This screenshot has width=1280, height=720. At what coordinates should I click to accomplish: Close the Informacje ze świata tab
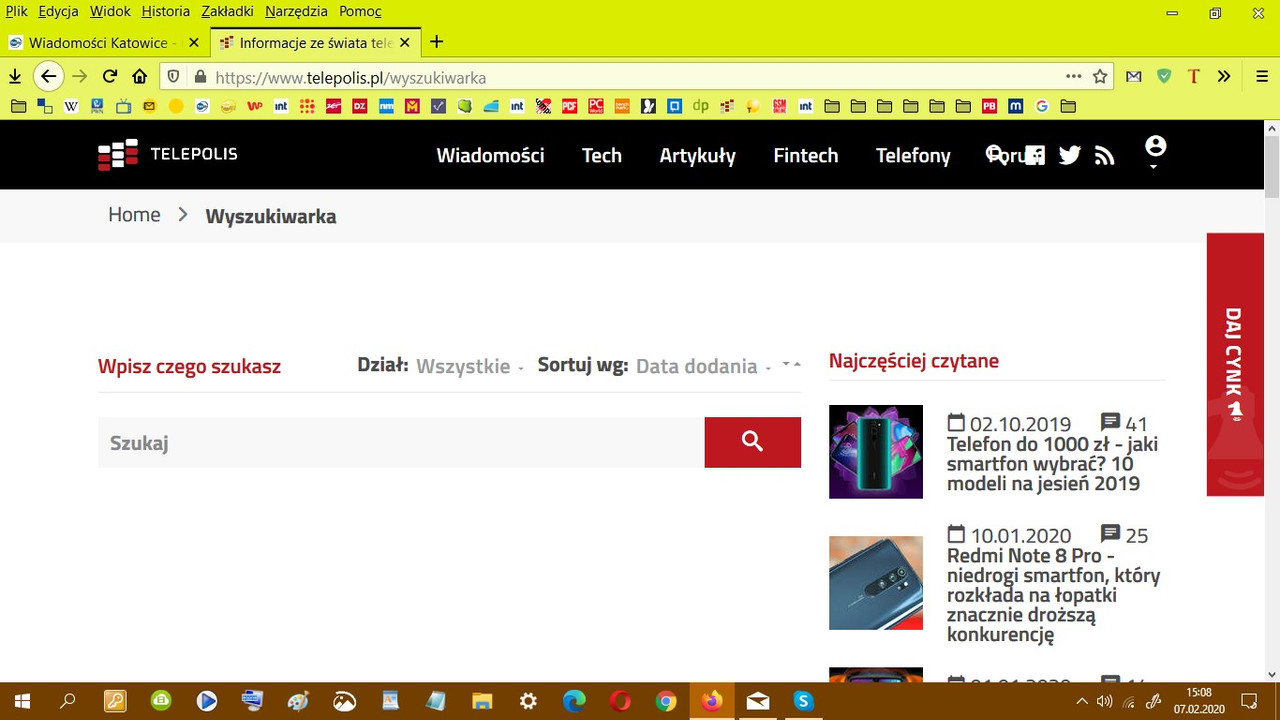click(405, 43)
